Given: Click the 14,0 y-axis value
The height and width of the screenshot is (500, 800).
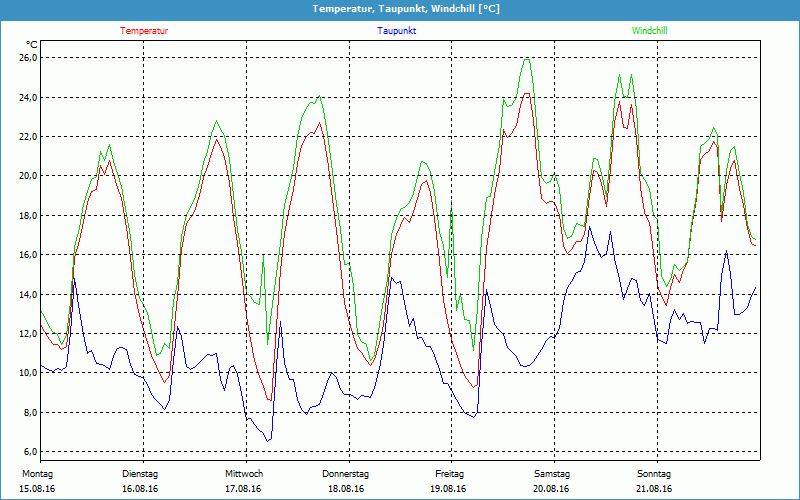Looking at the screenshot, I should point(29,294).
